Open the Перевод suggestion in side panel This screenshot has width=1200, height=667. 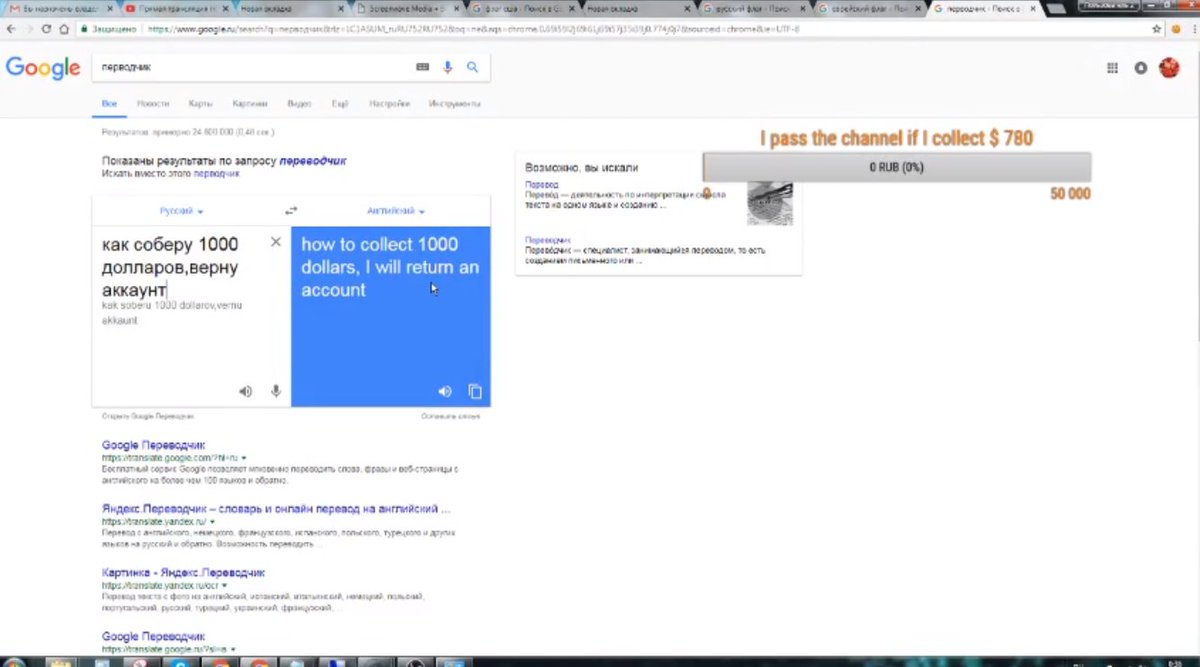541,185
